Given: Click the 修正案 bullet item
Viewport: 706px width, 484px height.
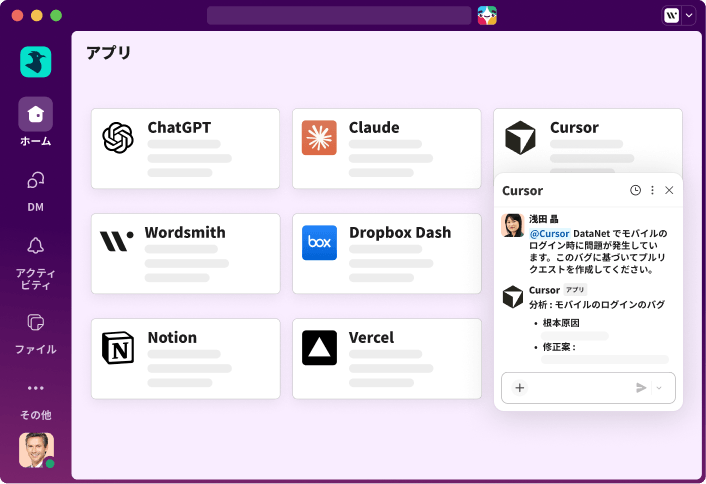Looking at the screenshot, I should 559,347.
